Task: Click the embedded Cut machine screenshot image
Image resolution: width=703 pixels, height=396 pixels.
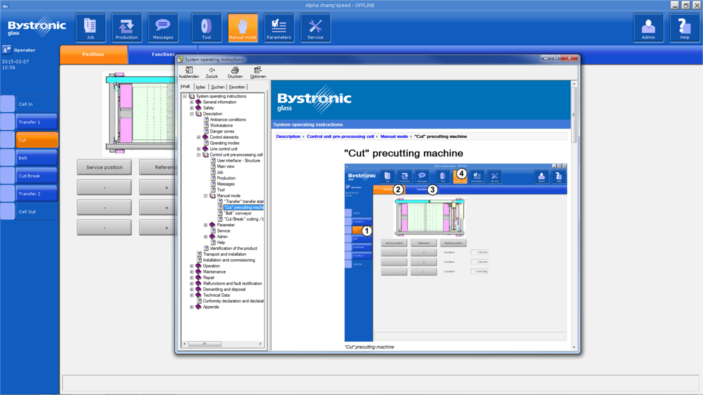Action: [x=456, y=252]
